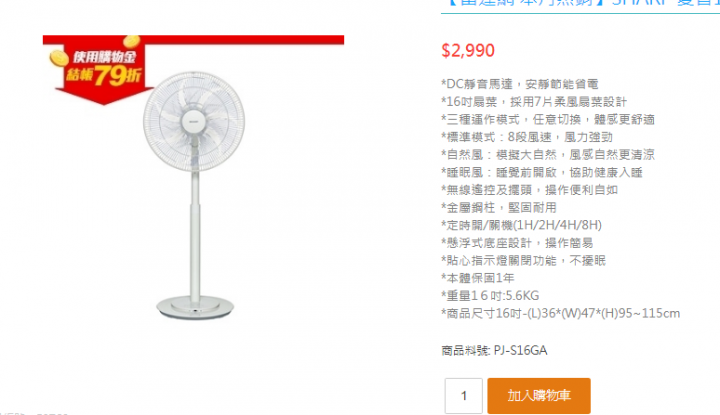Click the 16吋扇葉 7片柔風 description line
The height and width of the screenshot is (415, 720).
534,102
